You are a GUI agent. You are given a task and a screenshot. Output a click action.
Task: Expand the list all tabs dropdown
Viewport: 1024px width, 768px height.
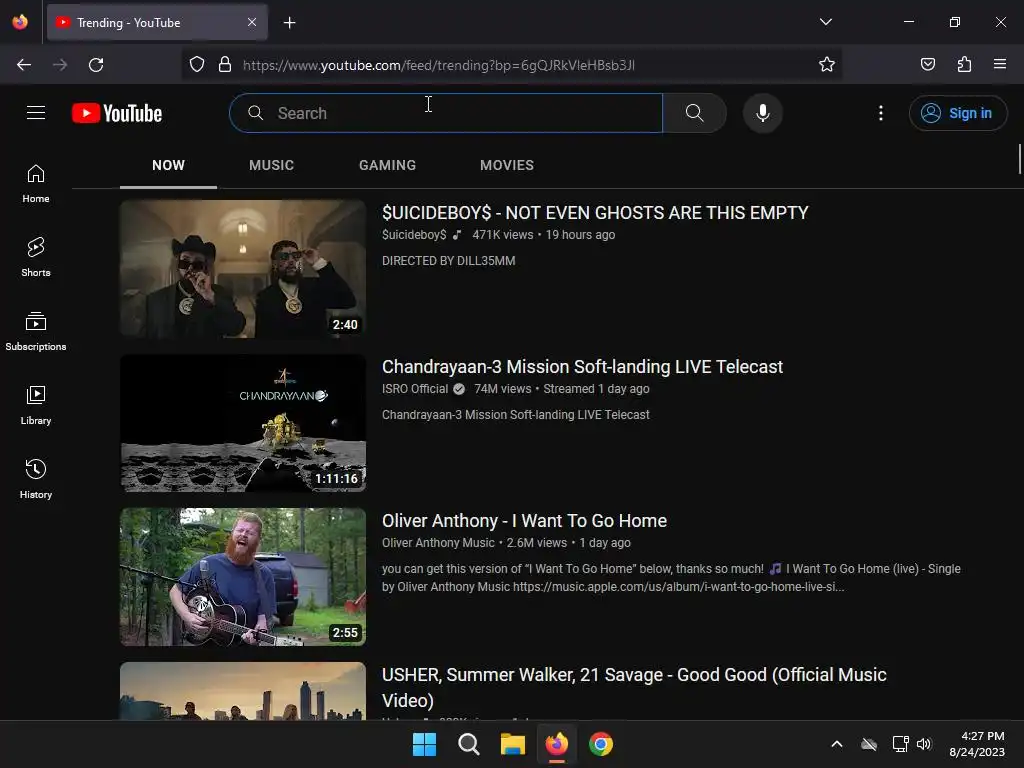(x=825, y=22)
